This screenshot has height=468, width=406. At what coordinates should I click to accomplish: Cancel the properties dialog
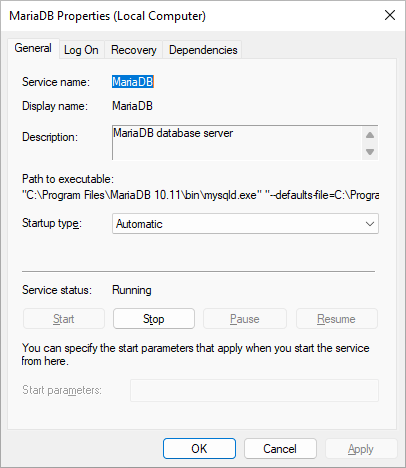pyautogui.click(x=280, y=449)
